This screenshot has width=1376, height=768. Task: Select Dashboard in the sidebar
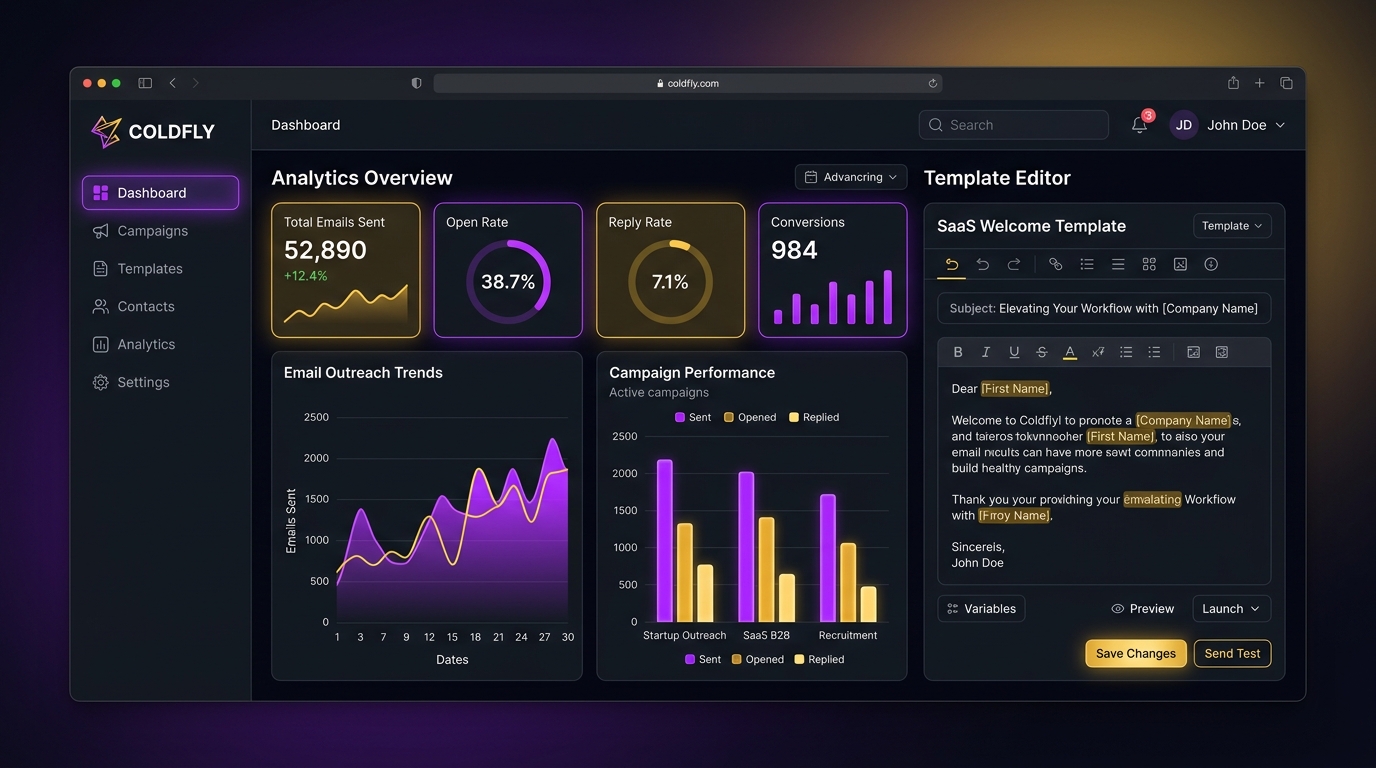tap(160, 193)
